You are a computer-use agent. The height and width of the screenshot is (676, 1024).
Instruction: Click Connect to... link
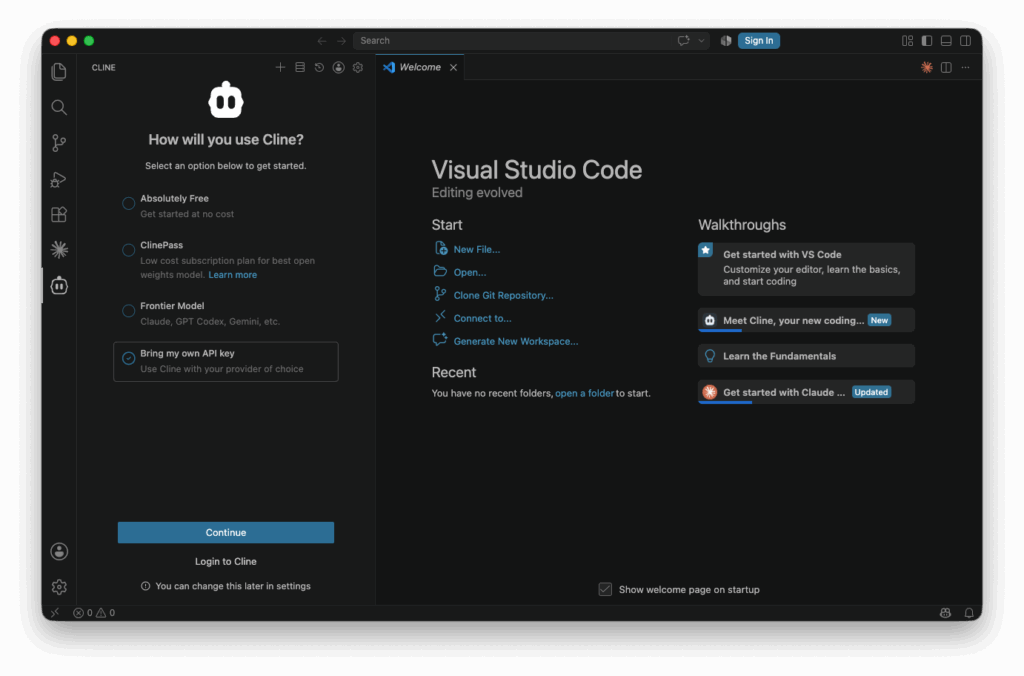point(483,318)
